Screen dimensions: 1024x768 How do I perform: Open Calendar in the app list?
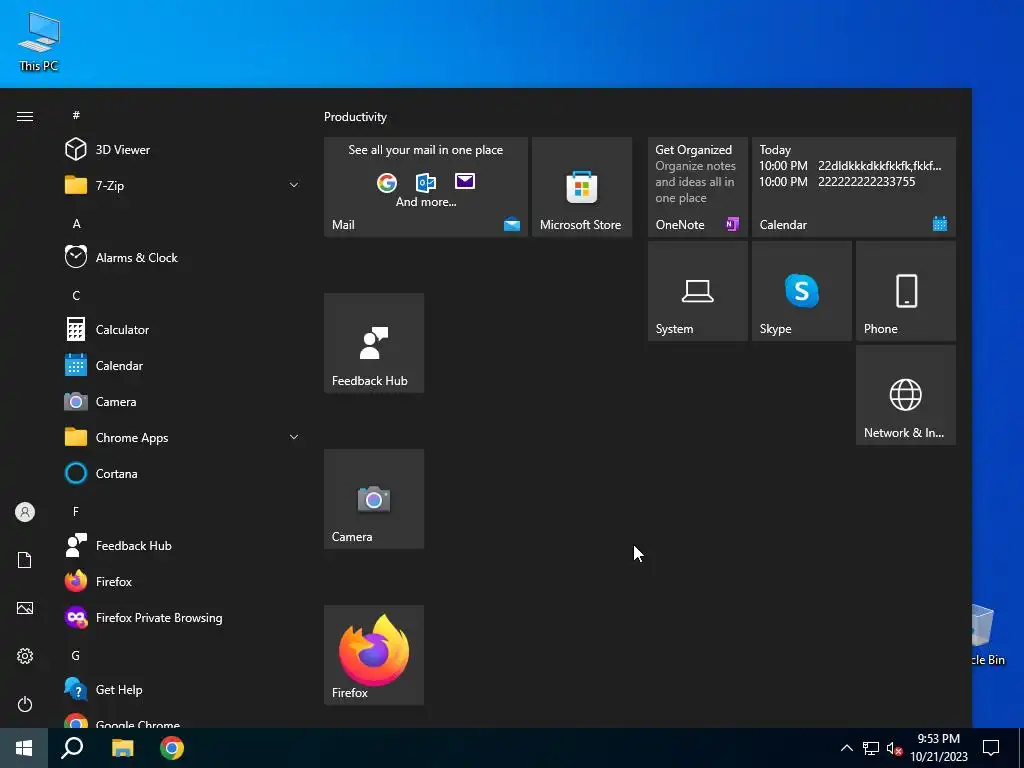coord(183,366)
